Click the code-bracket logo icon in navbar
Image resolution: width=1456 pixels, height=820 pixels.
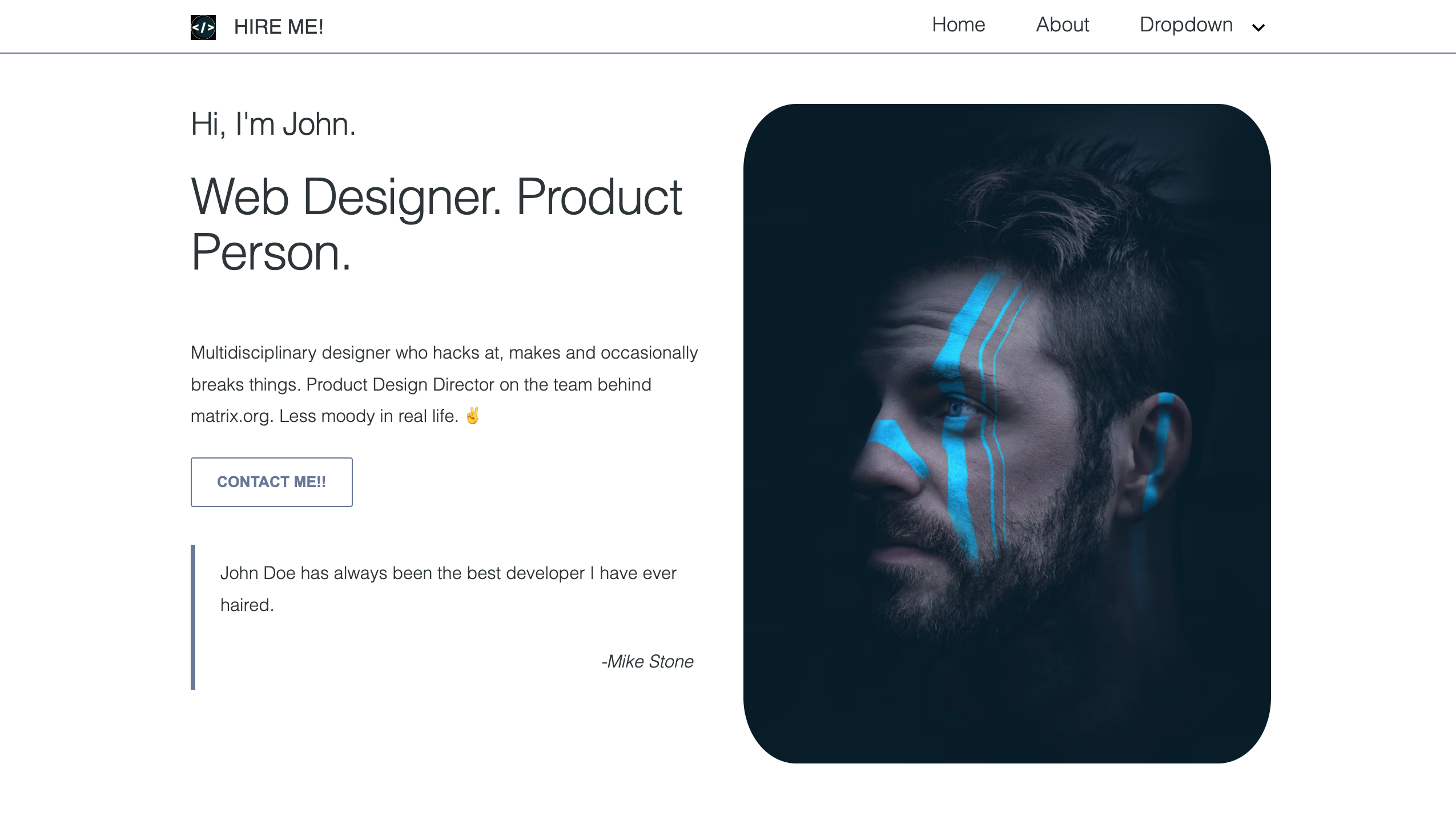pyautogui.click(x=203, y=27)
